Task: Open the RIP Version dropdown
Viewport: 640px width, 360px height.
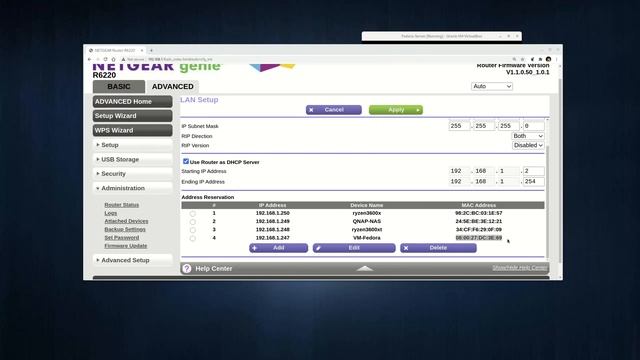Action: click(528, 145)
